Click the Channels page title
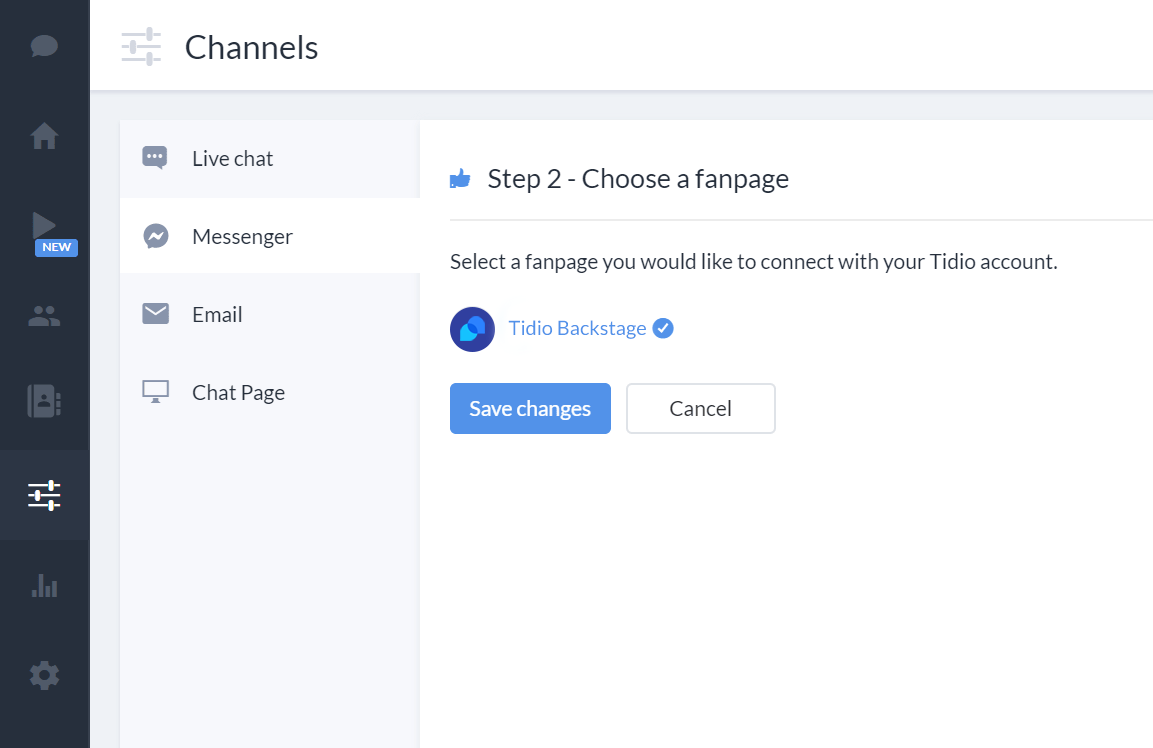 (x=251, y=48)
